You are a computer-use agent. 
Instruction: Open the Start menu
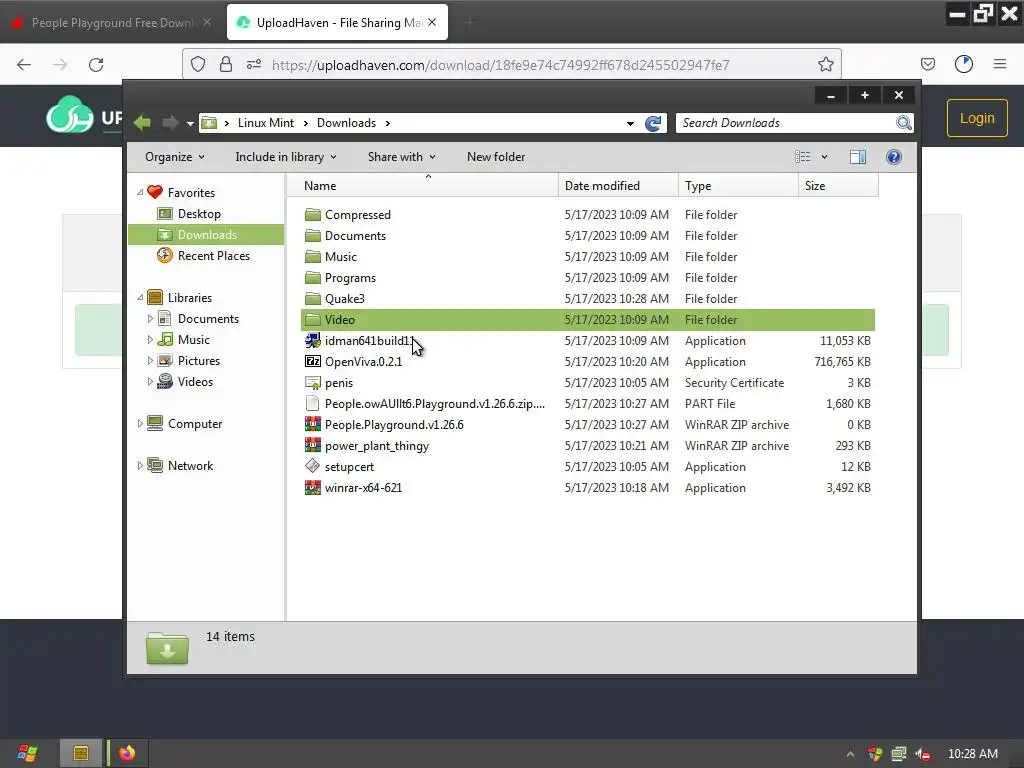[27, 753]
